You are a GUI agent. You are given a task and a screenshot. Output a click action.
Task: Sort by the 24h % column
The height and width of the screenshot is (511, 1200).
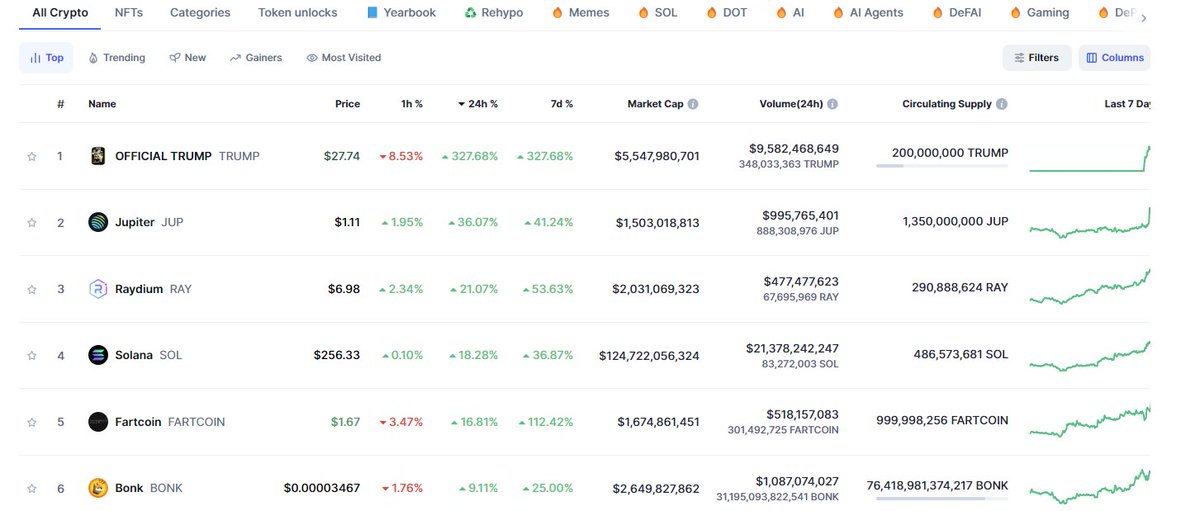click(478, 104)
